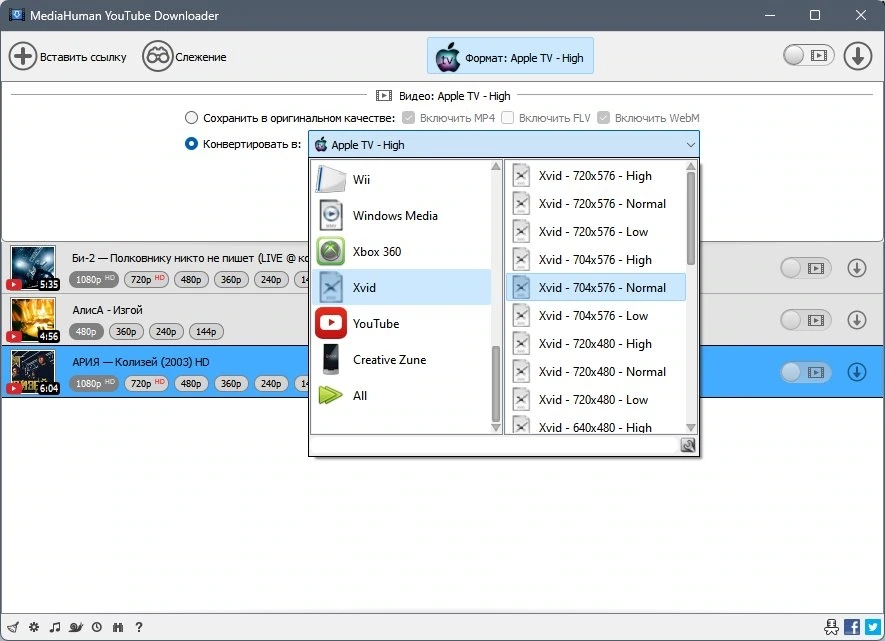Open the Facebook icon link

pos(852,626)
